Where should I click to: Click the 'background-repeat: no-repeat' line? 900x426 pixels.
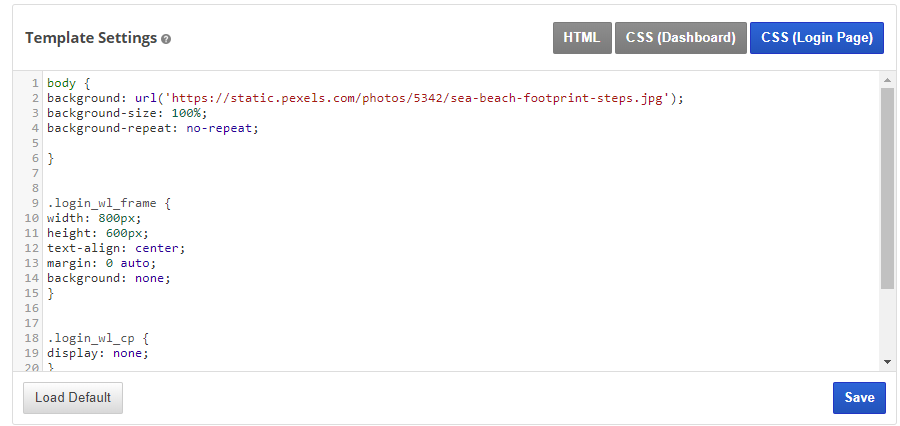pos(152,128)
